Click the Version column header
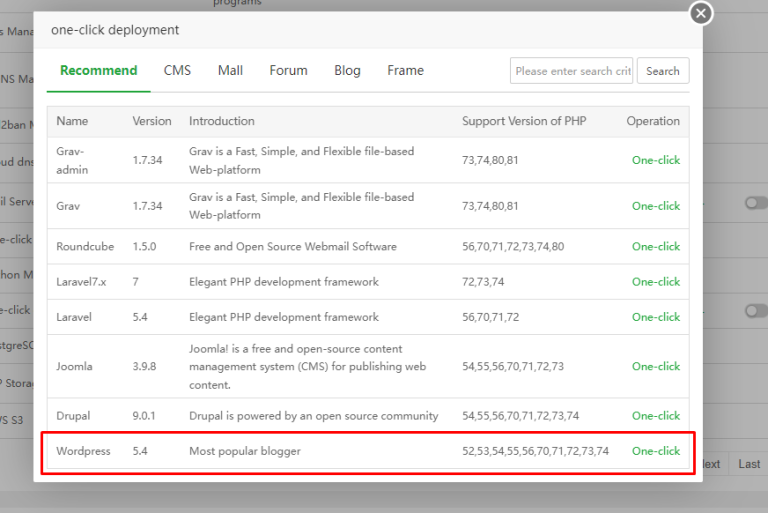Screen dimensions: 768x513 [x=152, y=121]
